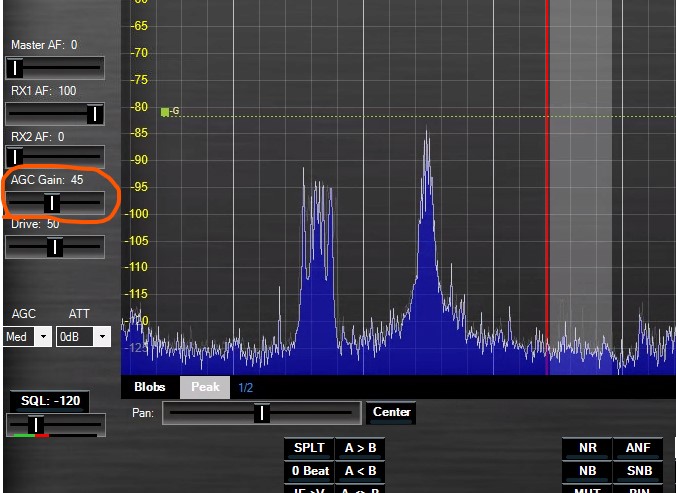Move the AGC Gain slider handle
Image resolution: width=676 pixels, height=493 pixels.
(x=52, y=203)
